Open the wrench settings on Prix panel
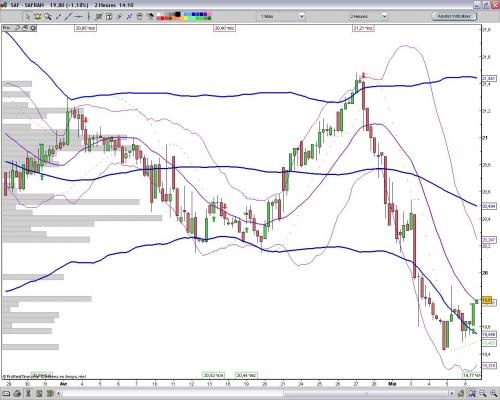 pos(17,28)
